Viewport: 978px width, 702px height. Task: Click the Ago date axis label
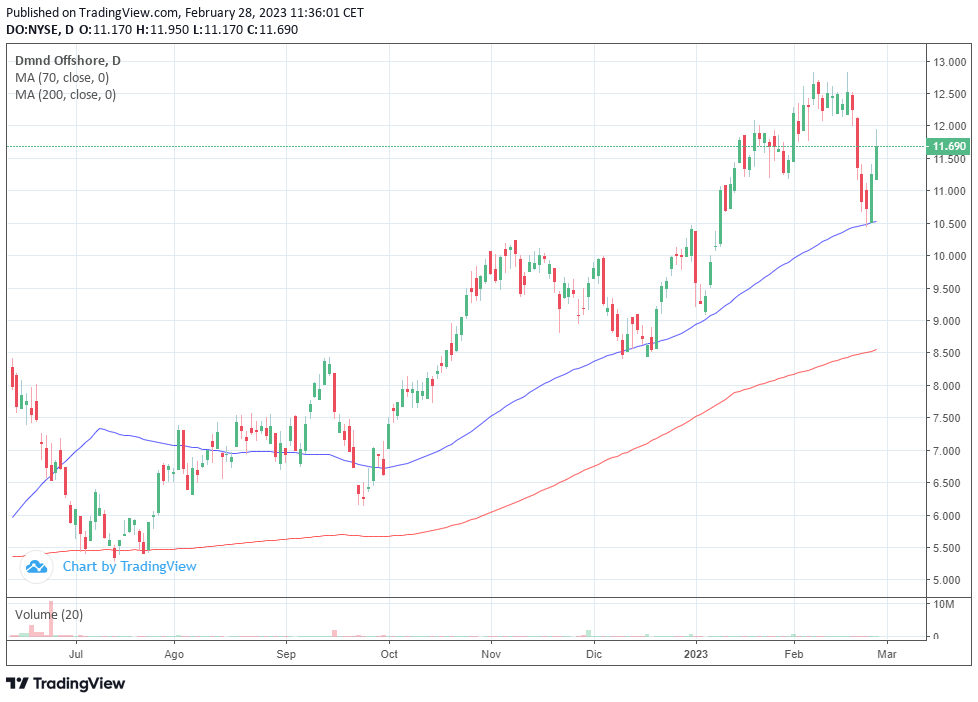click(174, 654)
